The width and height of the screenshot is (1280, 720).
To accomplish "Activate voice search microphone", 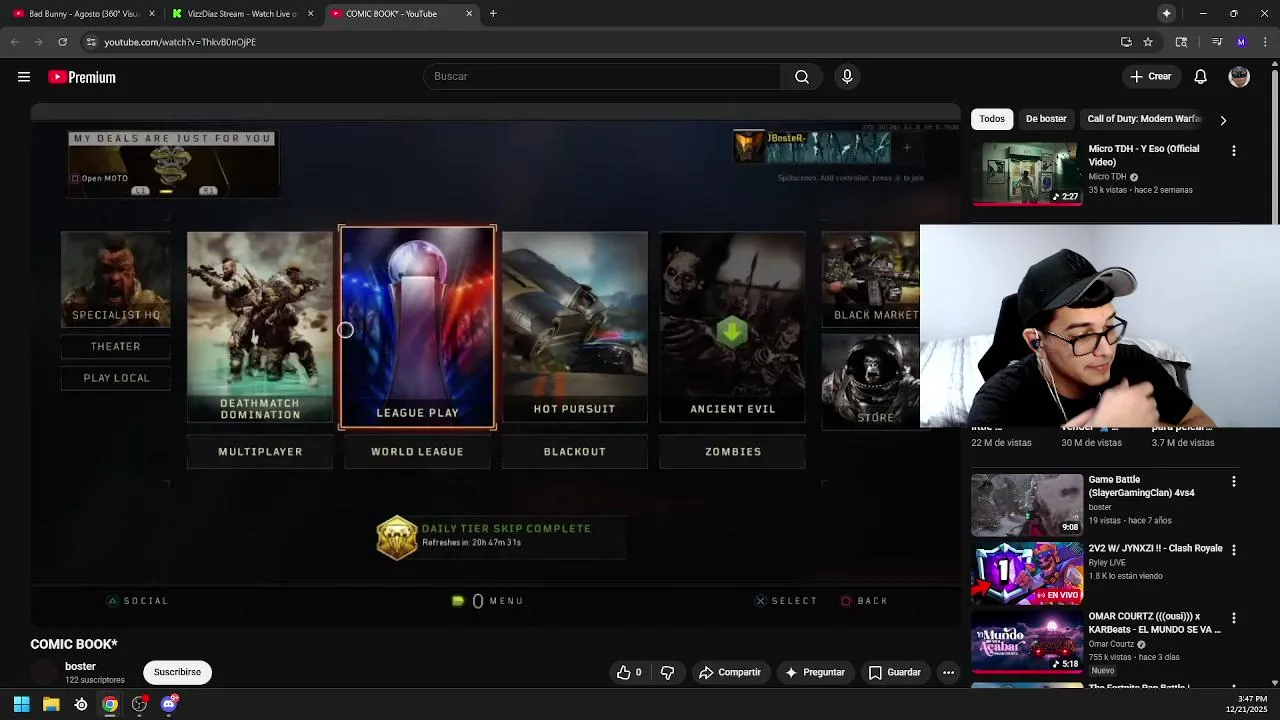I will [x=847, y=77].
